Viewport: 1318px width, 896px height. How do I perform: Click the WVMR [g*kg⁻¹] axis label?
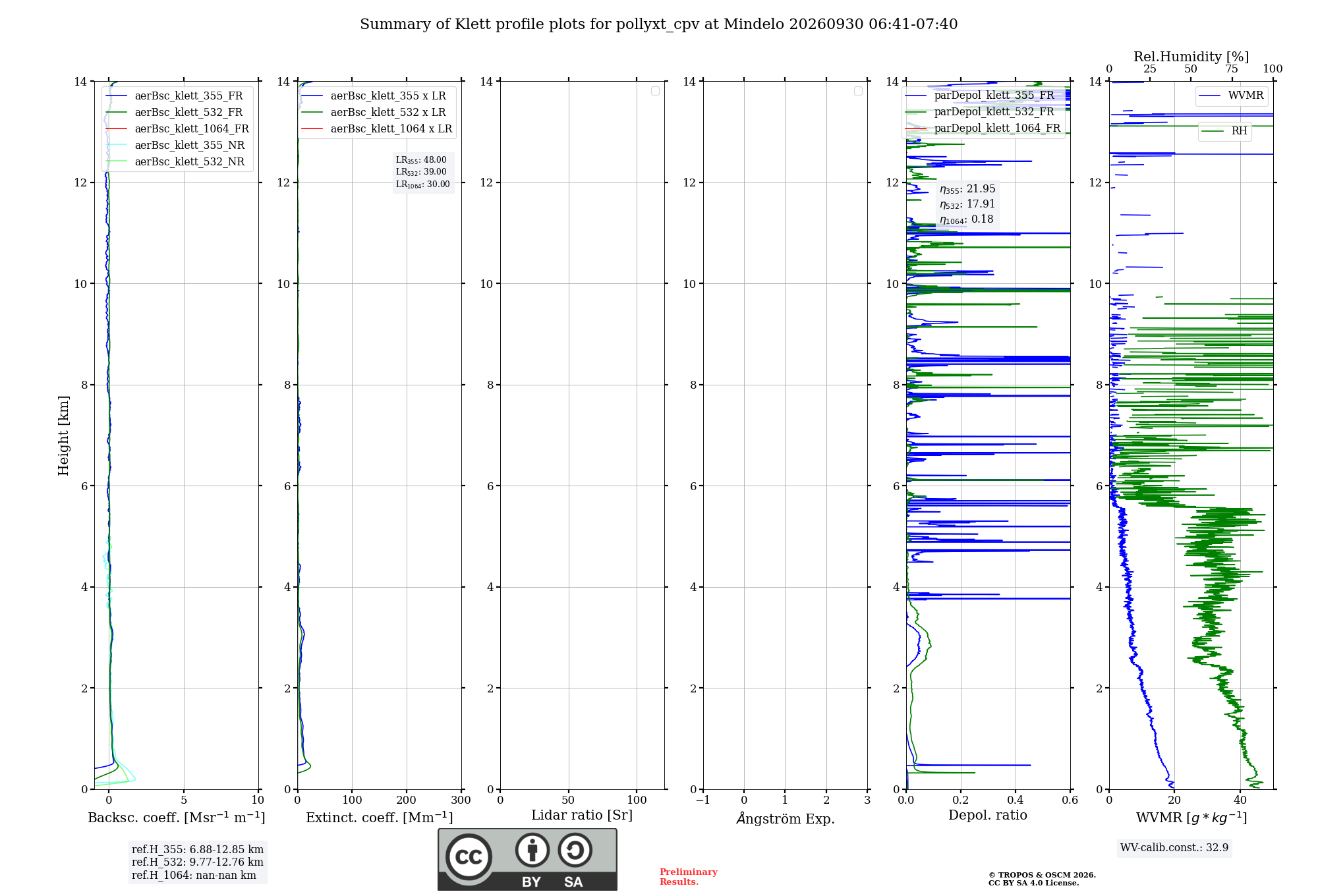1191,818
